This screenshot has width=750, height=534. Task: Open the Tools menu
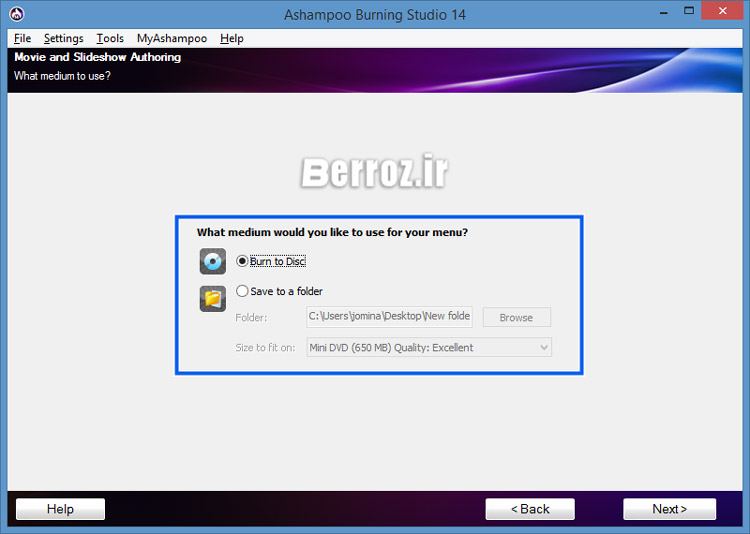coord(110,38)
